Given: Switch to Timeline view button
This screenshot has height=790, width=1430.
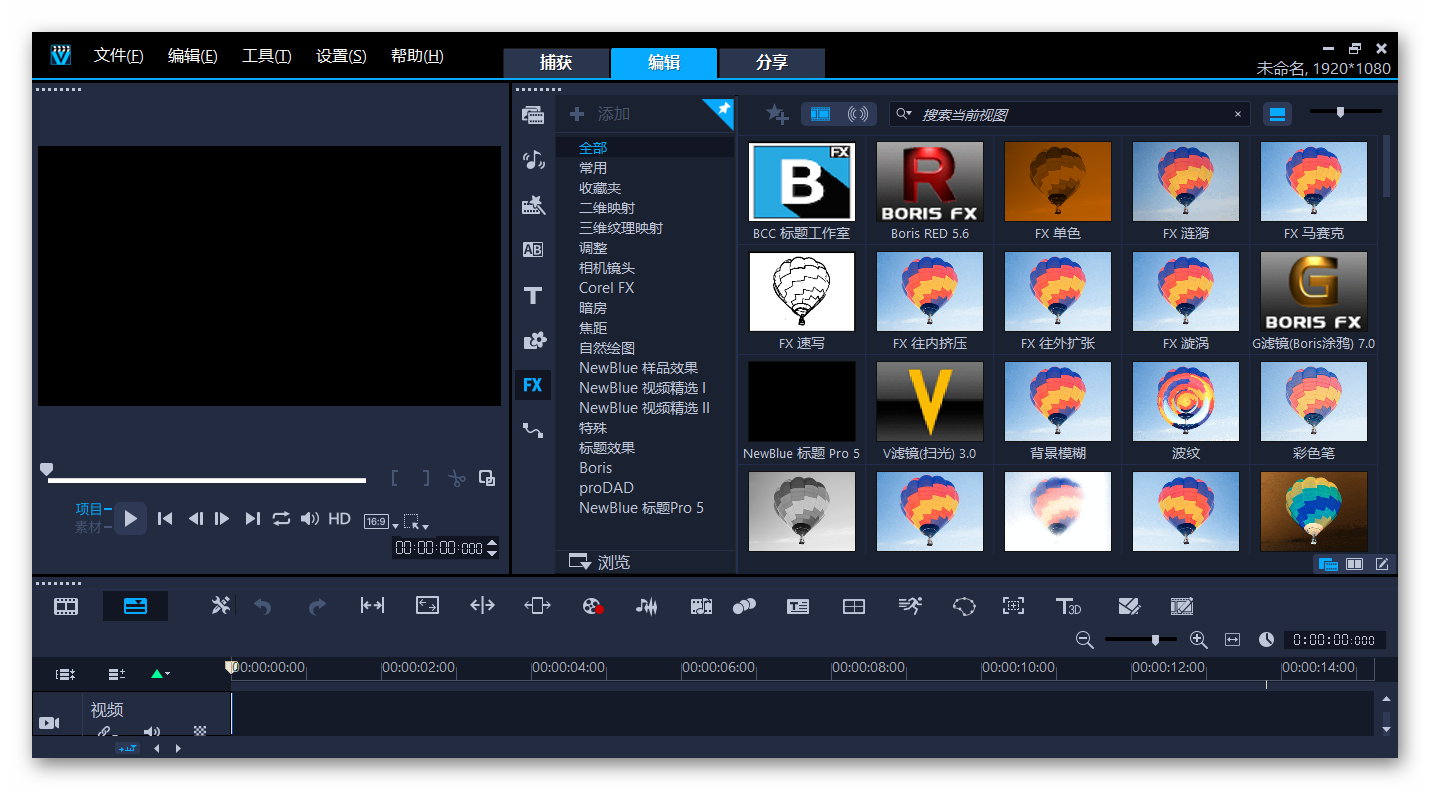Looking at the screenshot, I should (135, 606).
